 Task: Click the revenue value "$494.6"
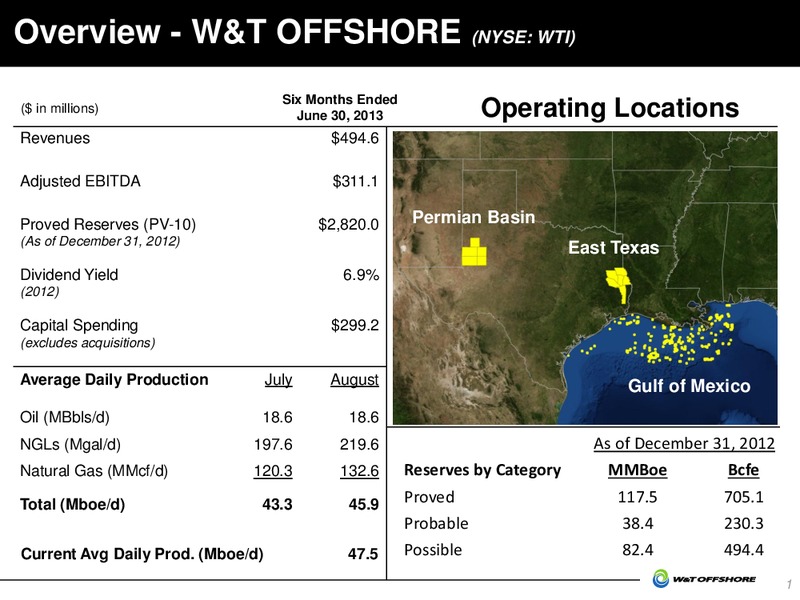tap(355, 138)
